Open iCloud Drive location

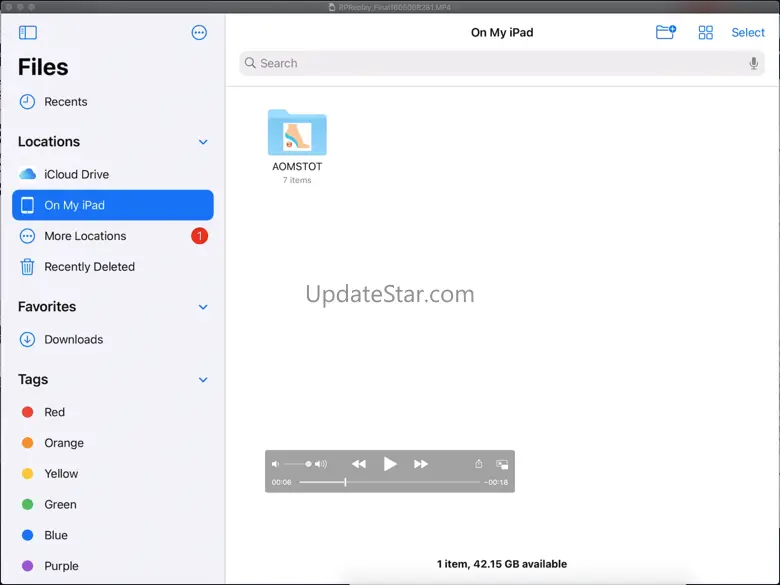pos(76,174)
